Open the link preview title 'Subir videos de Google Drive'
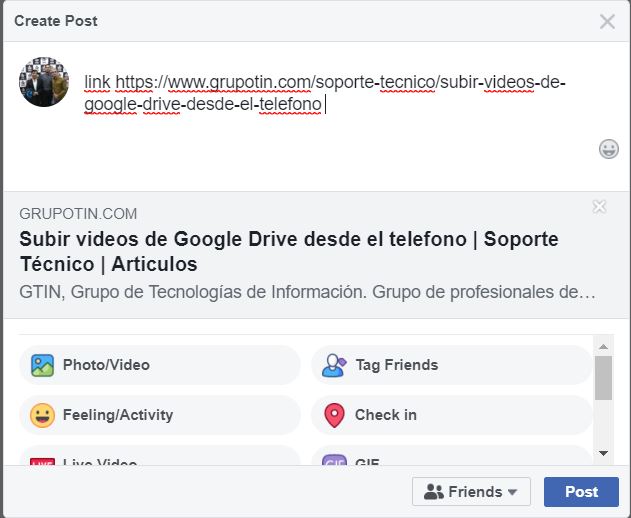This screenshot has height=518, width=631. pyautogui.click(x=289, y=252)
